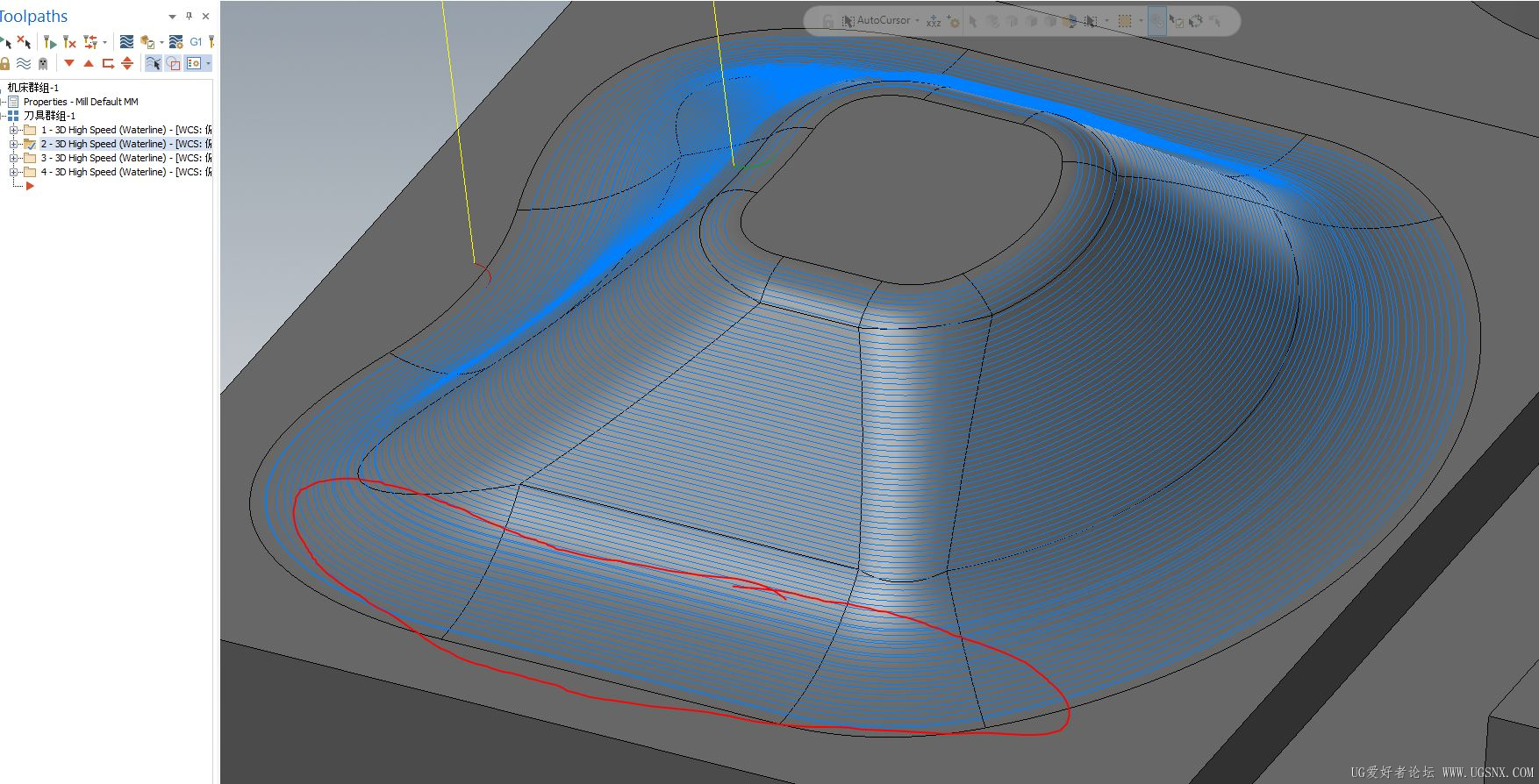Expand operation 3 - 3D High Speed (Waterline)
The width and height of the screenshot is (1539, 784).
(13, 158)
